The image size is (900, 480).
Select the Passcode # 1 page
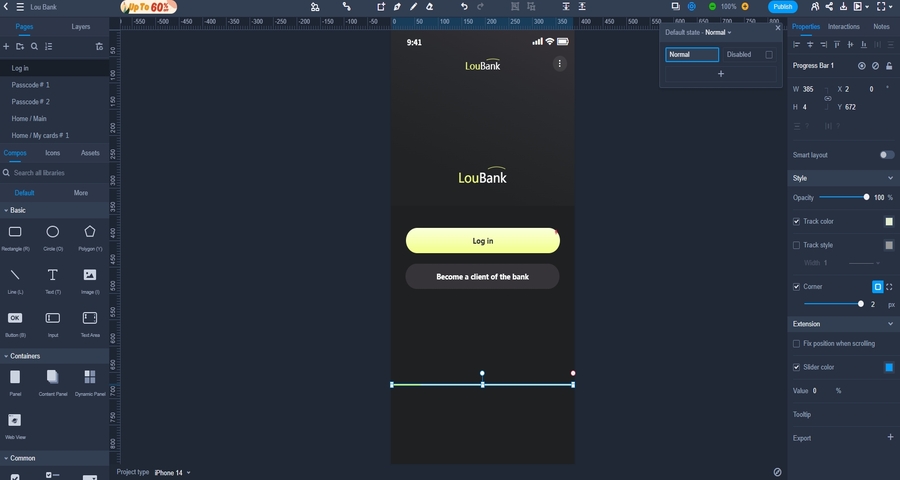coord(30,85)
